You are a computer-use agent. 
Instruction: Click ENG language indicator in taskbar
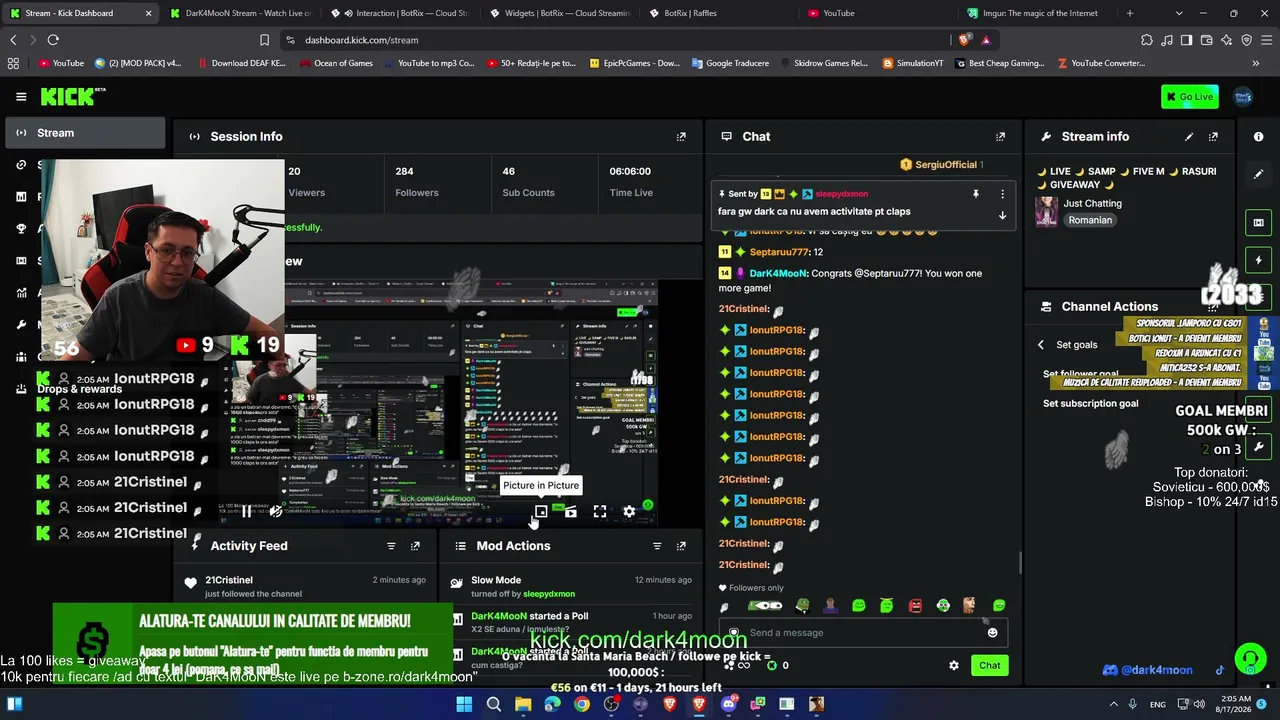click(1158, 704)
